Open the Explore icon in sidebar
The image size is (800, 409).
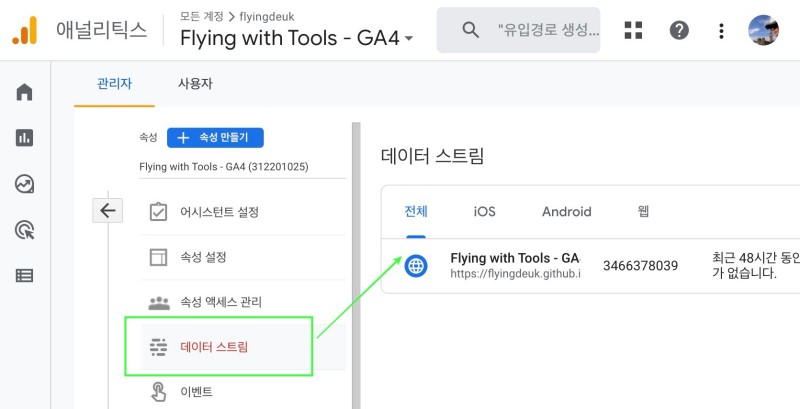point(25,184)
